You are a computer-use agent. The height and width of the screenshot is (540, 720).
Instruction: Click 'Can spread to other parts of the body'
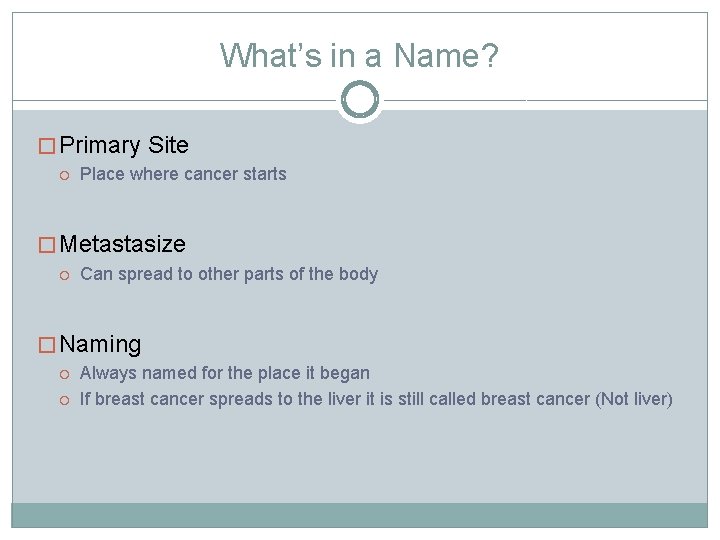(x=229, y=274)
